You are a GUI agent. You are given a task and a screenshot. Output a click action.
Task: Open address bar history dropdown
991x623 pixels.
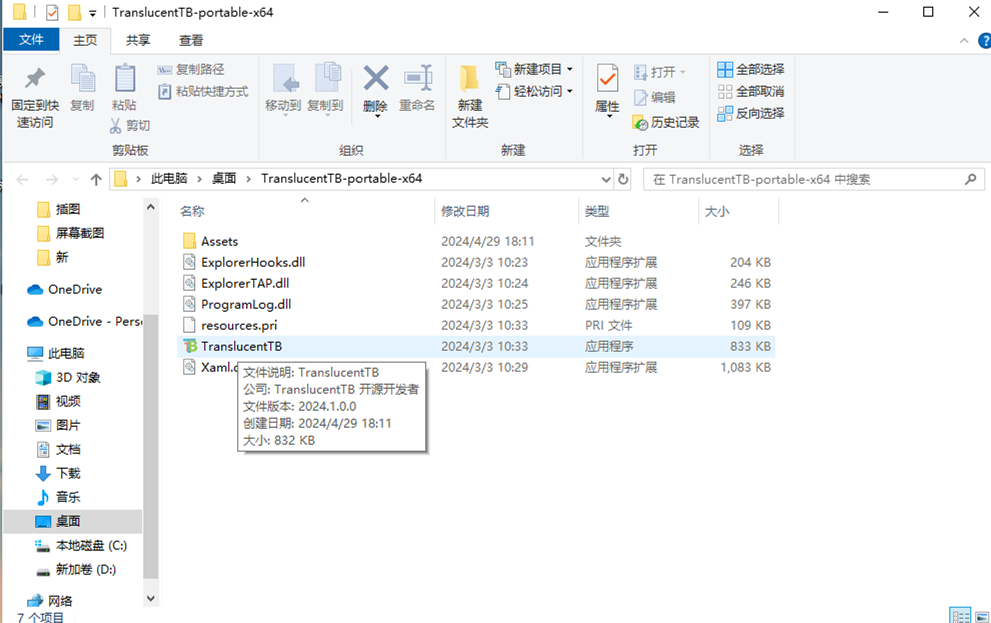(x=605, y=179)
